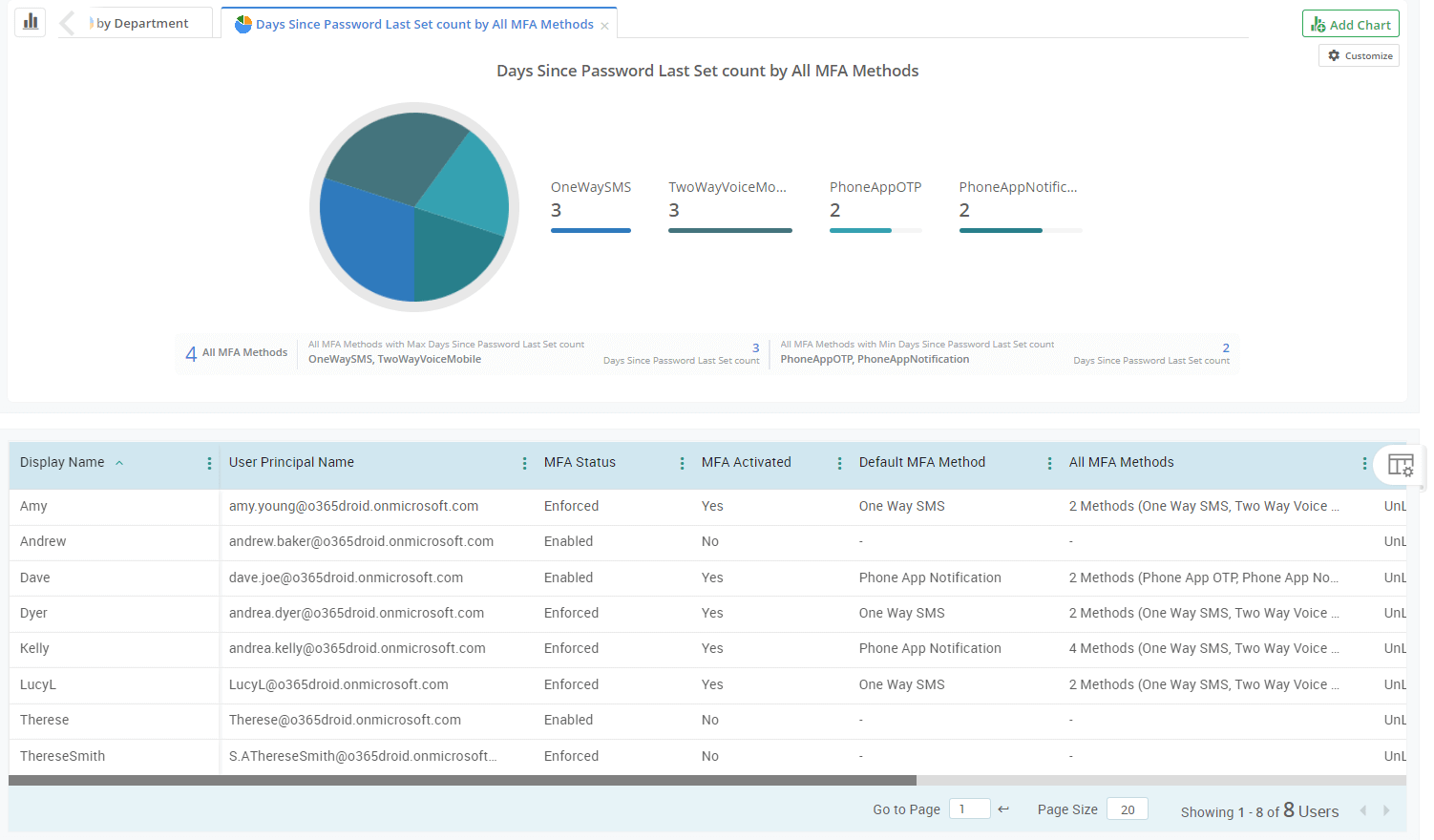Click the OneWaySMS legend bar
The image size is (1434, 840).
590,230
